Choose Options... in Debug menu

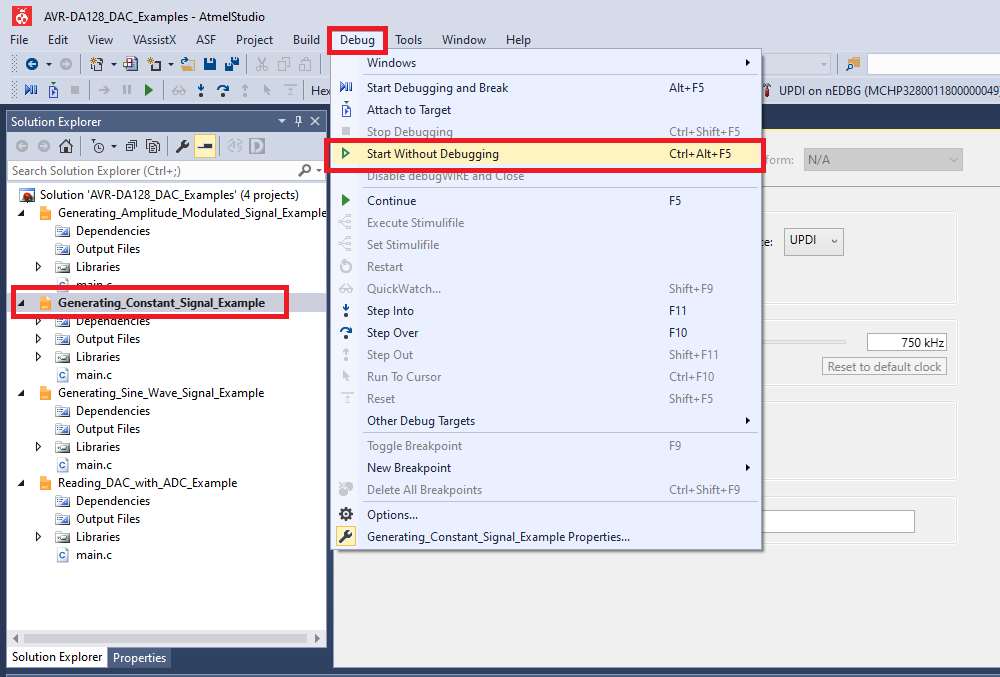click(546, 514)
